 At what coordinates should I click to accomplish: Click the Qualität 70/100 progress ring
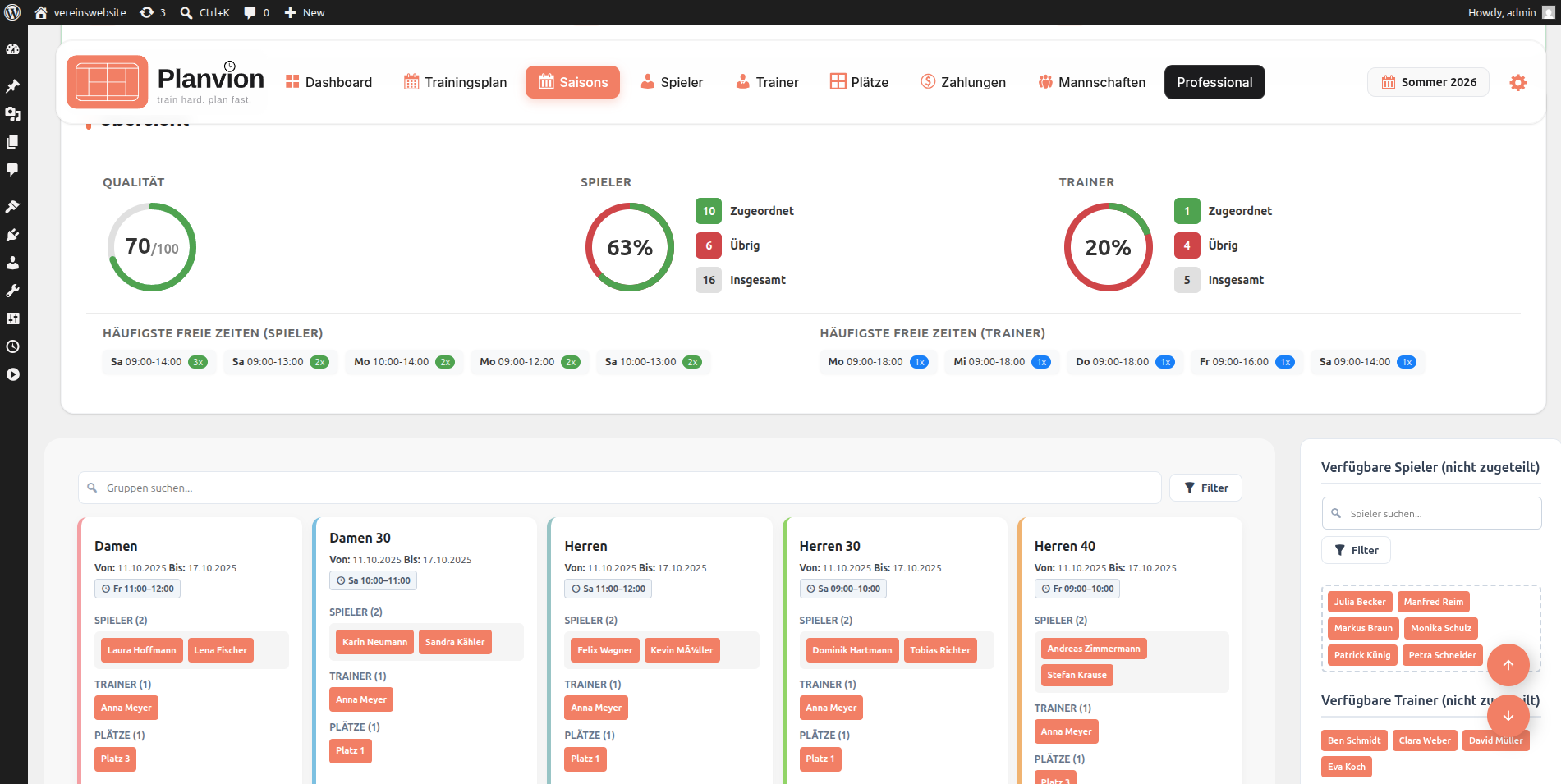(152, 247)
